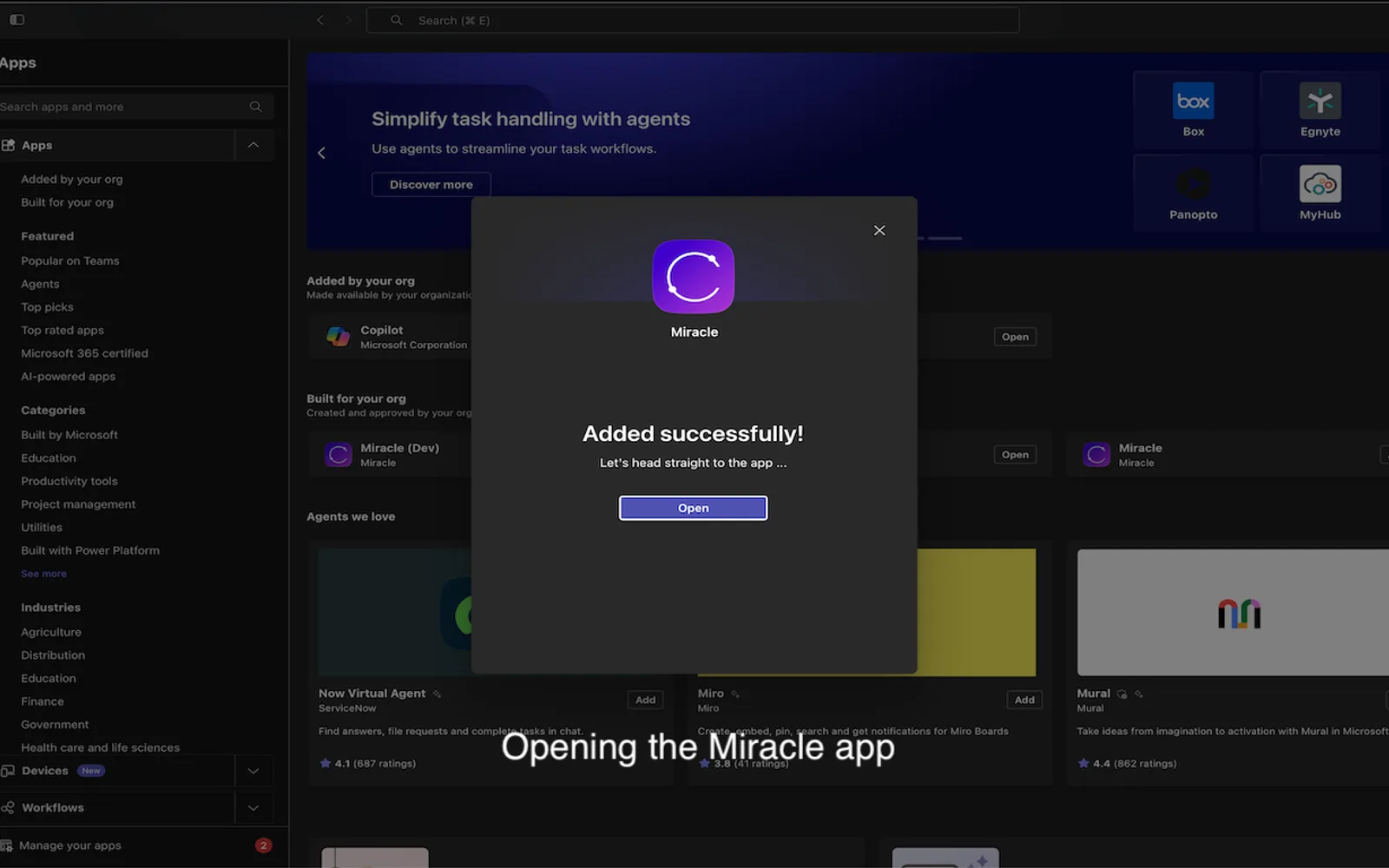
Task: Click the Miracle app icon in Built for your org
Action: (x=1096, y=454)
